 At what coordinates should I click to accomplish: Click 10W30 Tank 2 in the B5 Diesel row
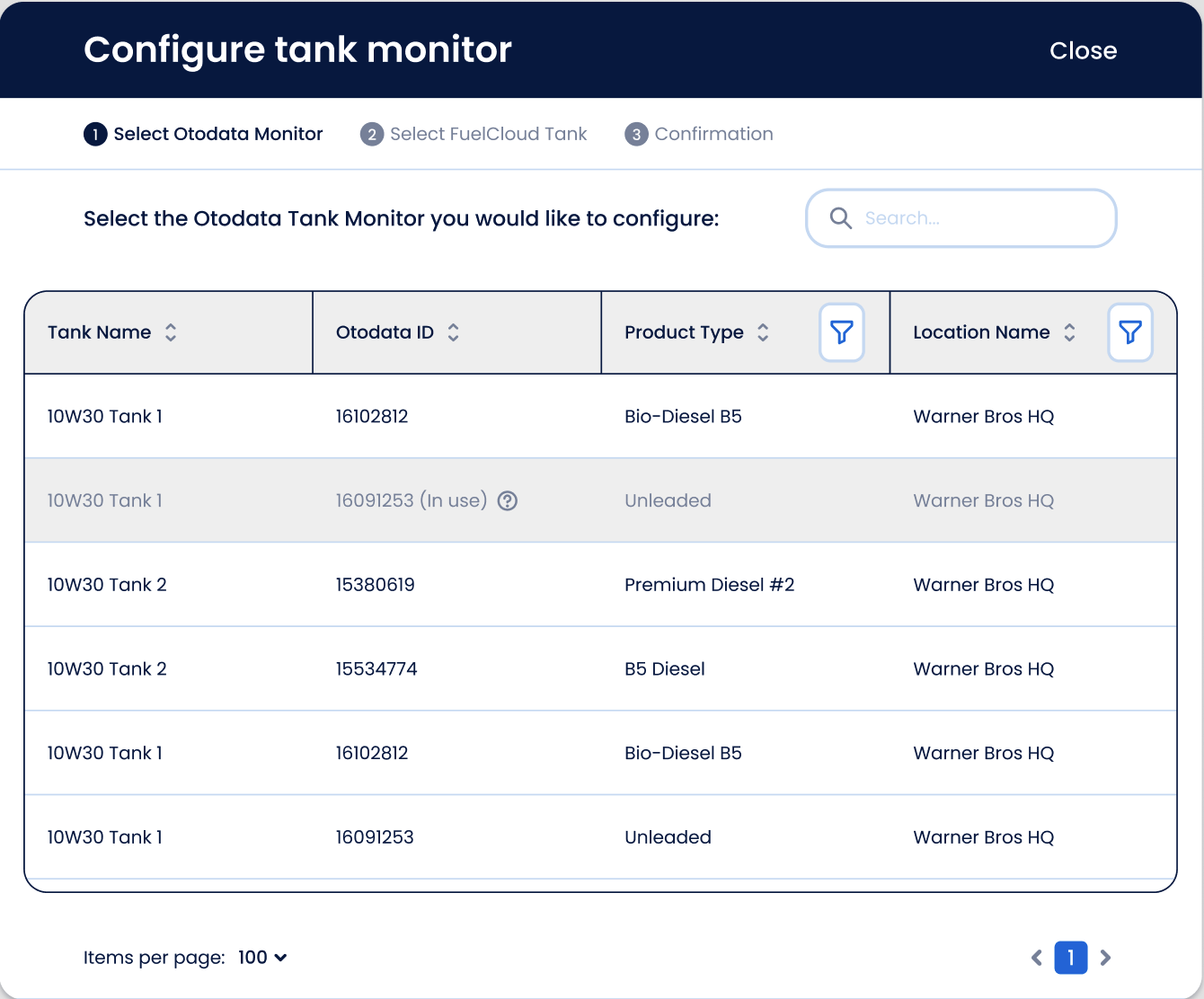(107, 669)
